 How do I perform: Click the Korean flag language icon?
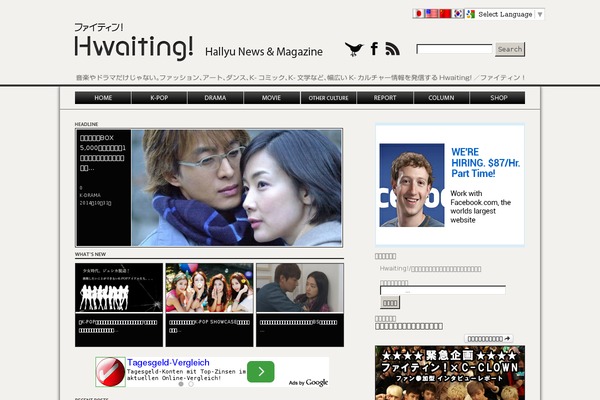(x=458, y=14)
